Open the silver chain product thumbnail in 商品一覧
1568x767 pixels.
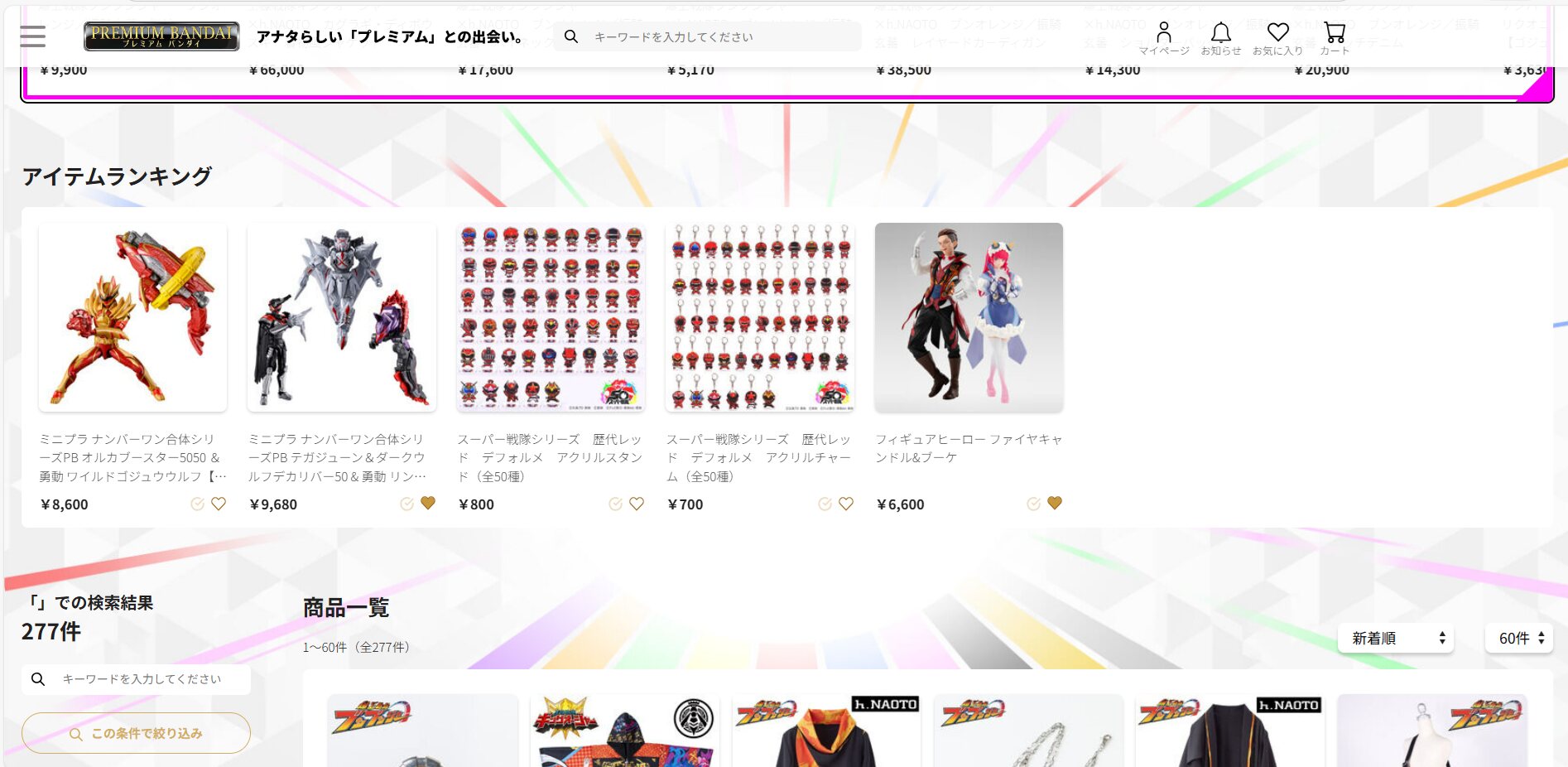tap(1028, 731)
